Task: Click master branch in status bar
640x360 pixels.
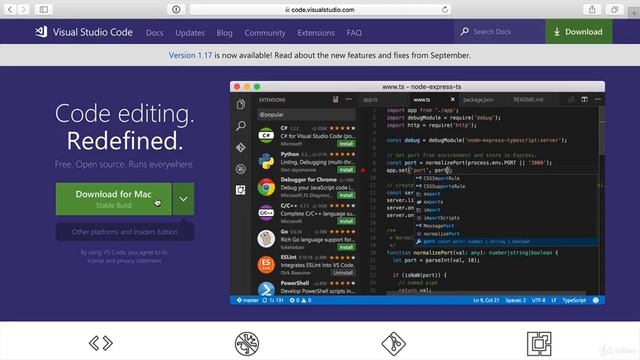Action: click(x=247, y=300)
